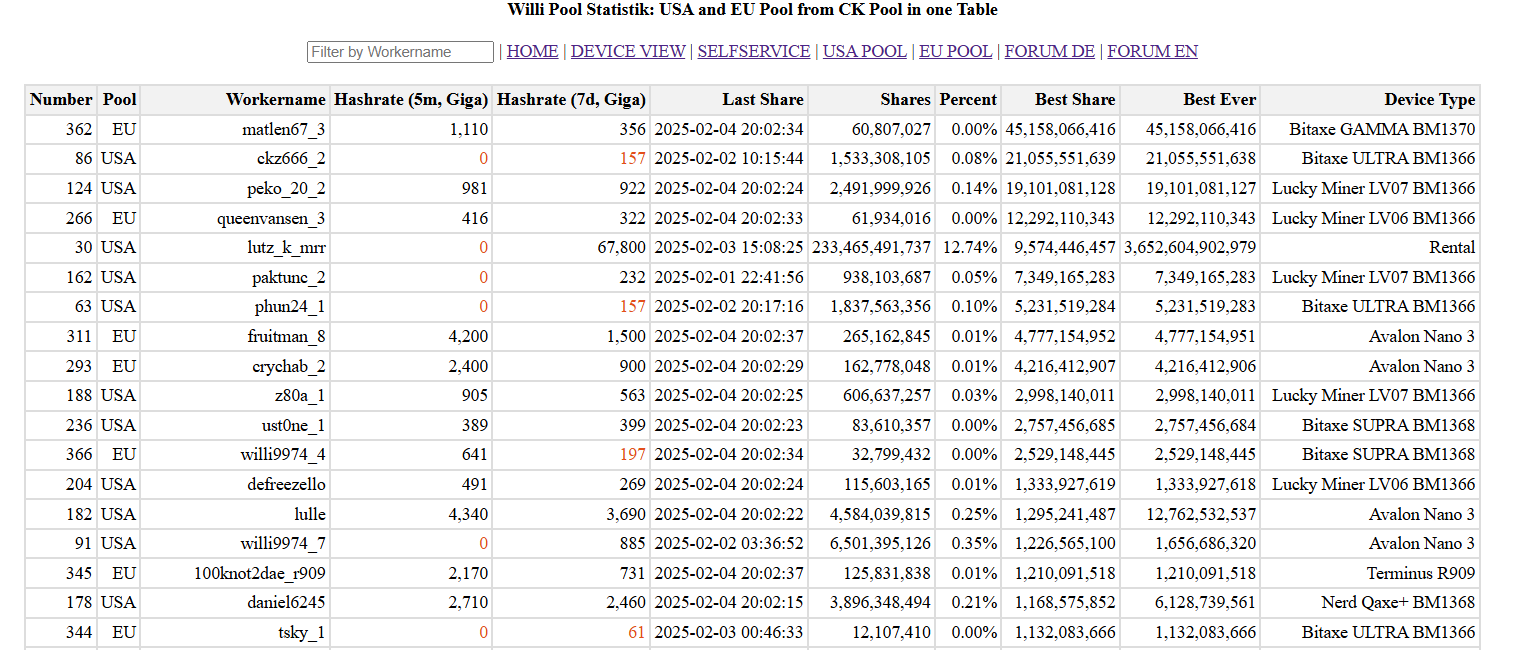Sort by the Device Type column header

coord(1369,100)
